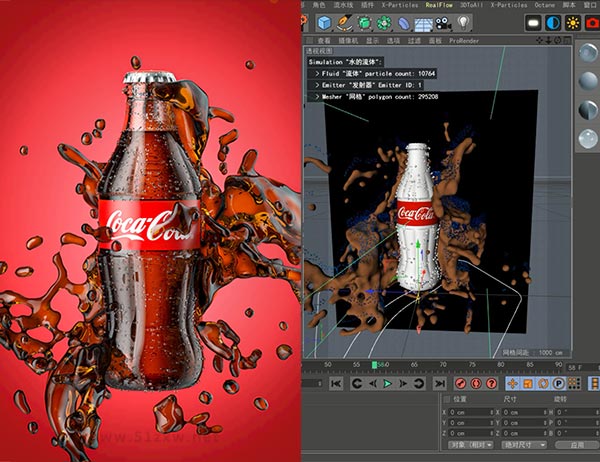Click the position X input field
This screenshot has height=462, width=600.
471,412
